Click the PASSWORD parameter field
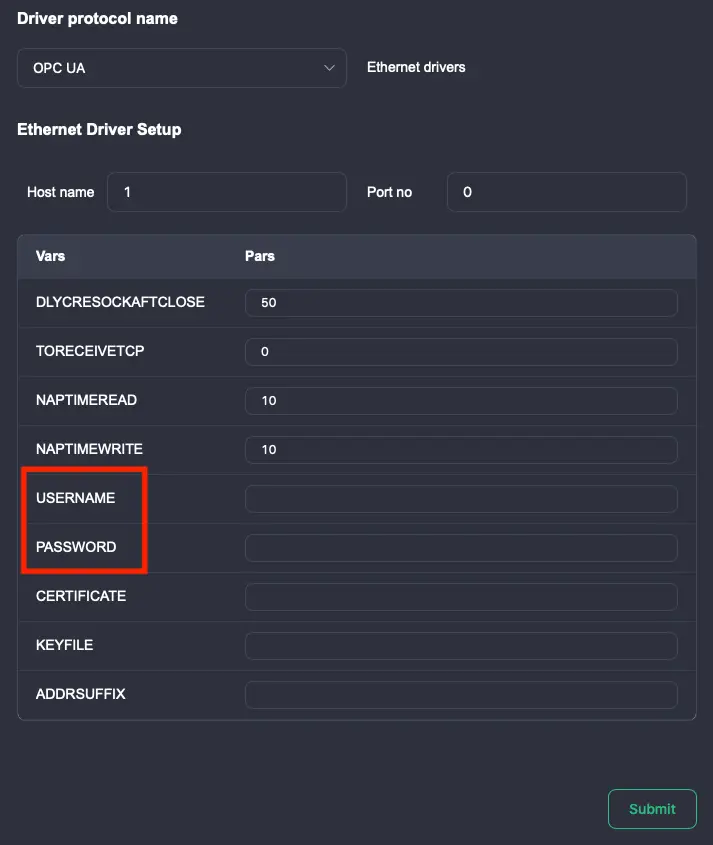 point(461,548)
